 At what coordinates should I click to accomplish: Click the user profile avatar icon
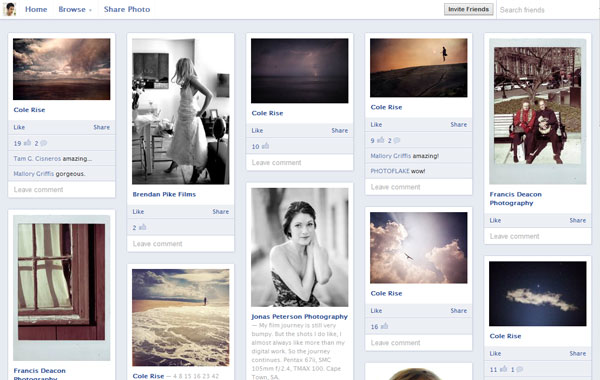(10, 9)
